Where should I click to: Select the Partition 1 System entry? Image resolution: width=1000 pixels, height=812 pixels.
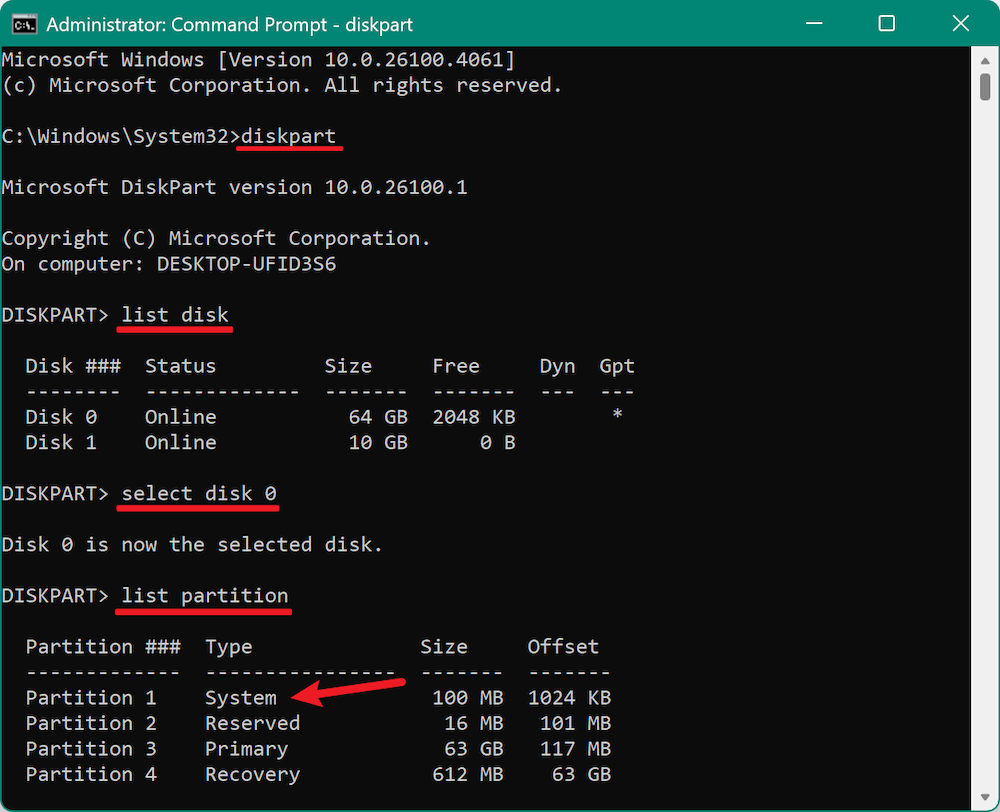tap(150, 697)
